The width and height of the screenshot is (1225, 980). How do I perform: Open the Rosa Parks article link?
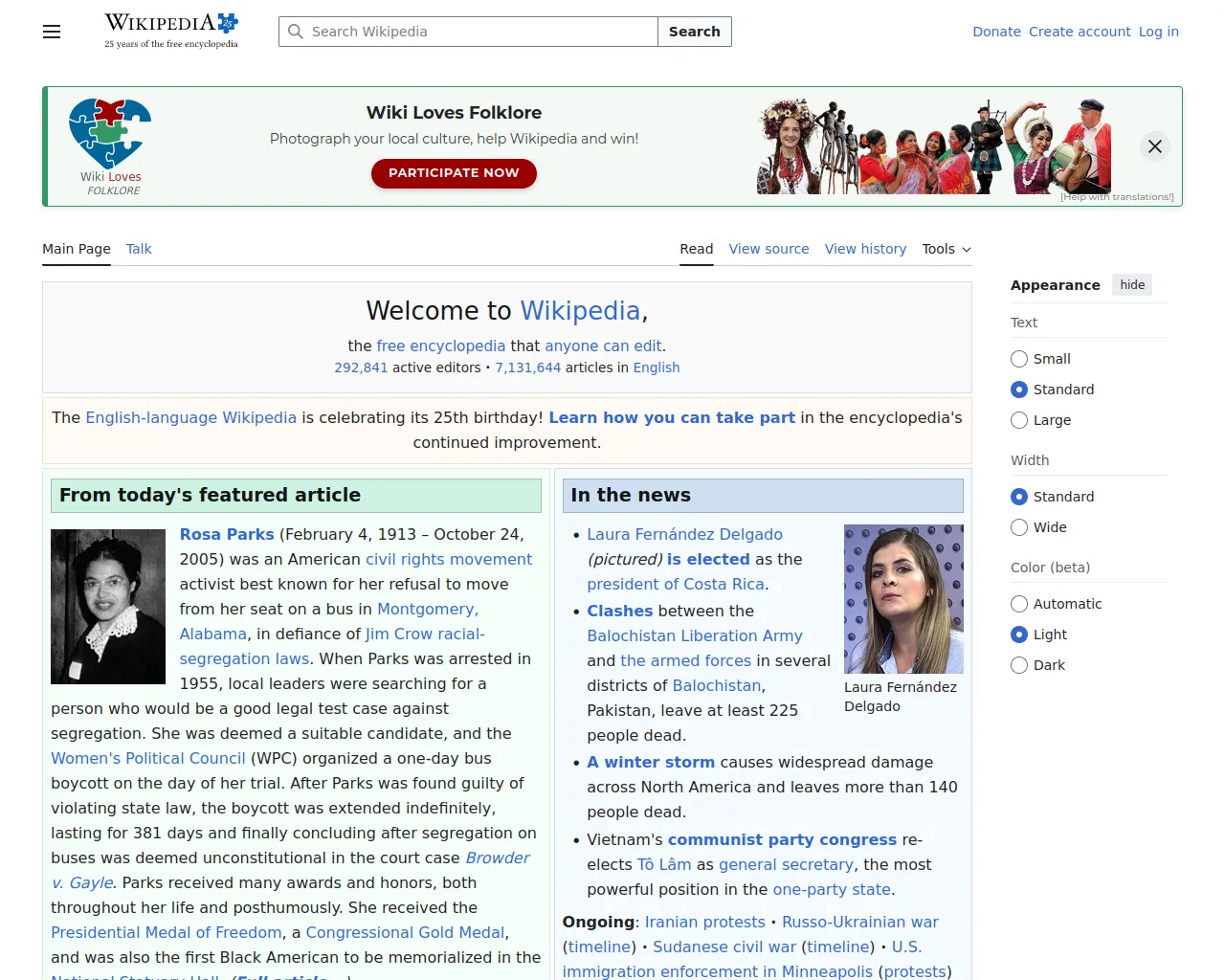(227, 534)
